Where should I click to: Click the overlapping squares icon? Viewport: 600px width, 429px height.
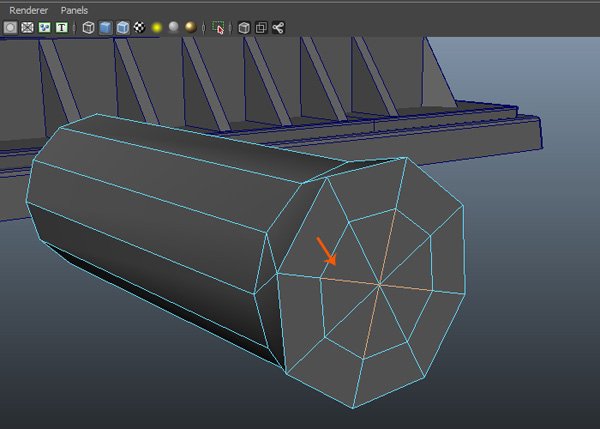261,28
